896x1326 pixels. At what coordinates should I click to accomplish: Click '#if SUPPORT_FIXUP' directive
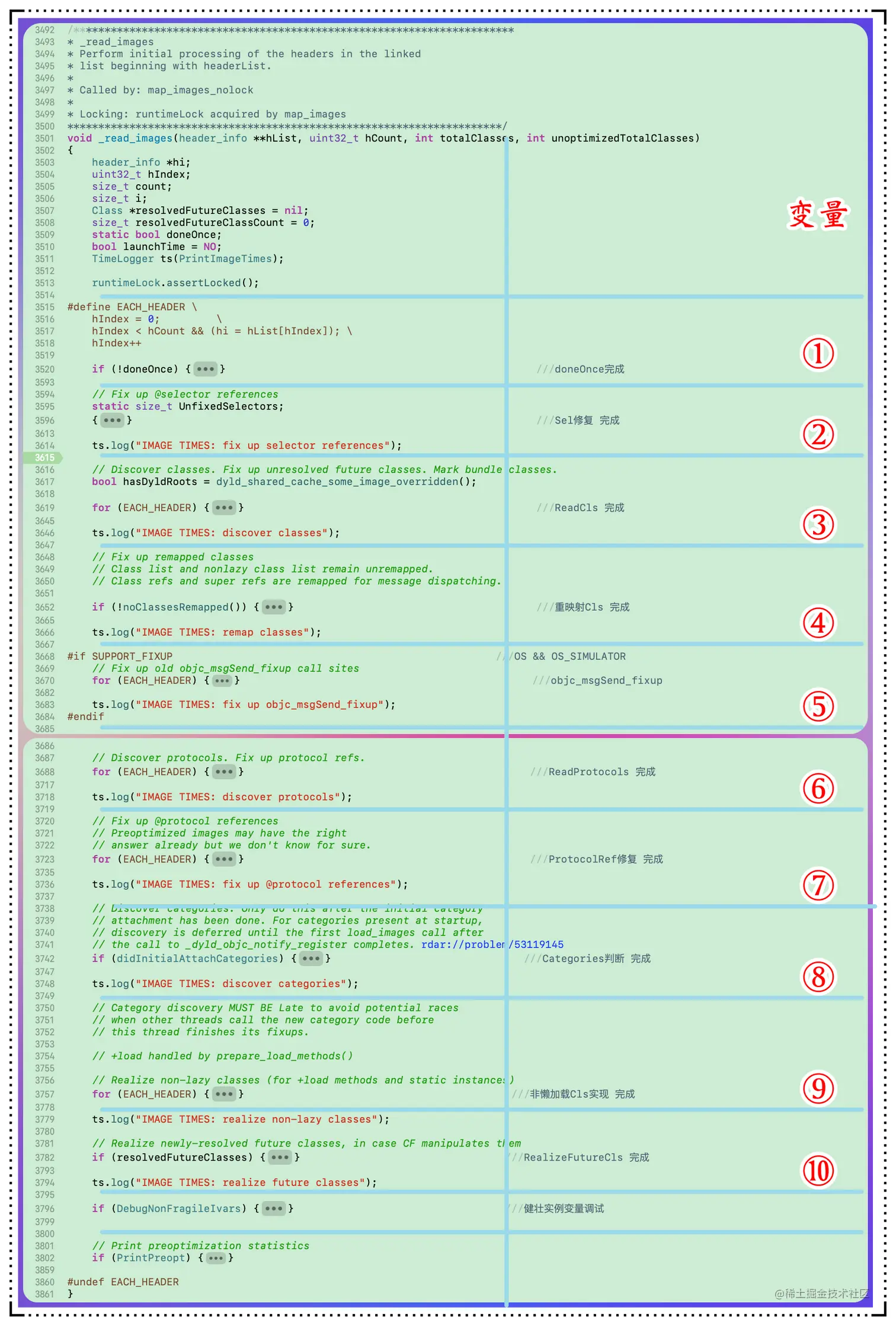[120, 656]
